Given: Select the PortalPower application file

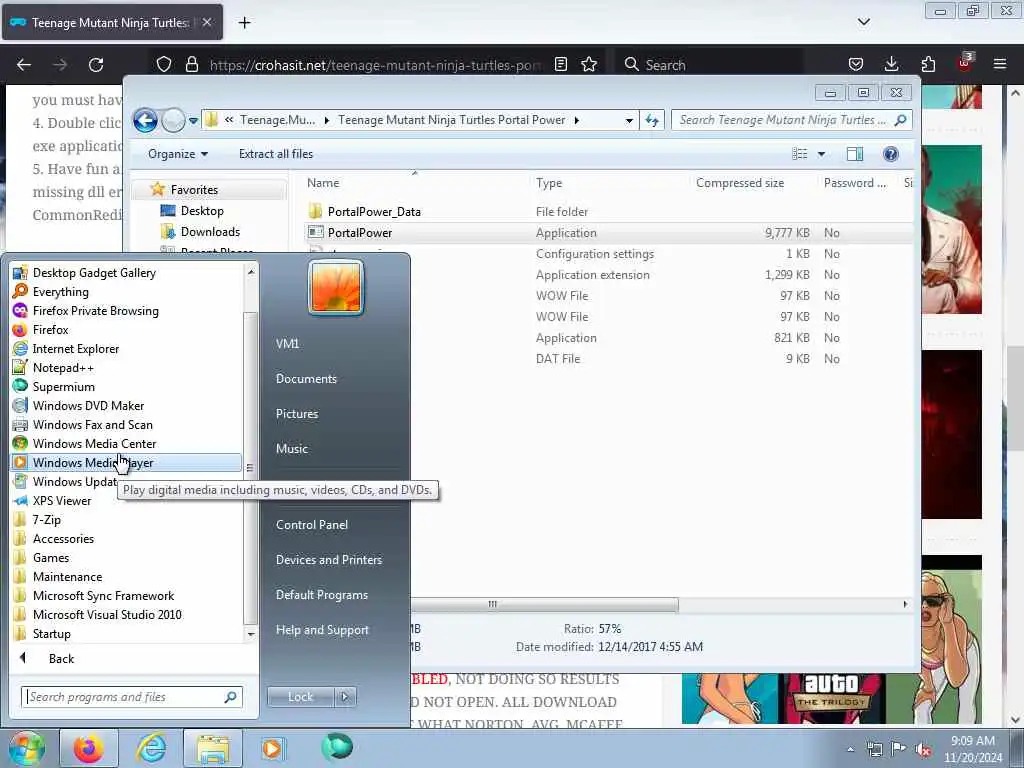Looking at the screenshot, I should click(x=359, y=232).
